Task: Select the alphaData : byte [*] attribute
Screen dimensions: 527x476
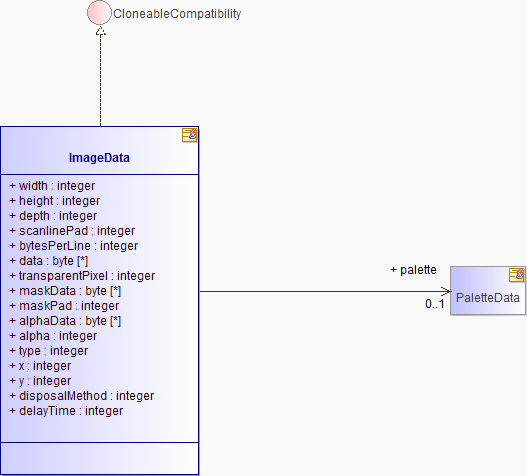Action: coord(65,321)
